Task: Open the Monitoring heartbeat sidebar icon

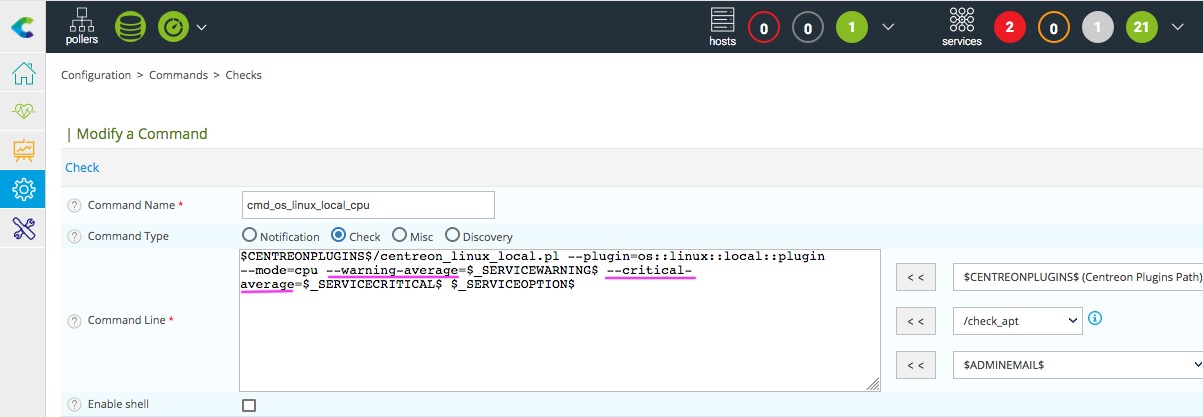Action: click(23, 112)
